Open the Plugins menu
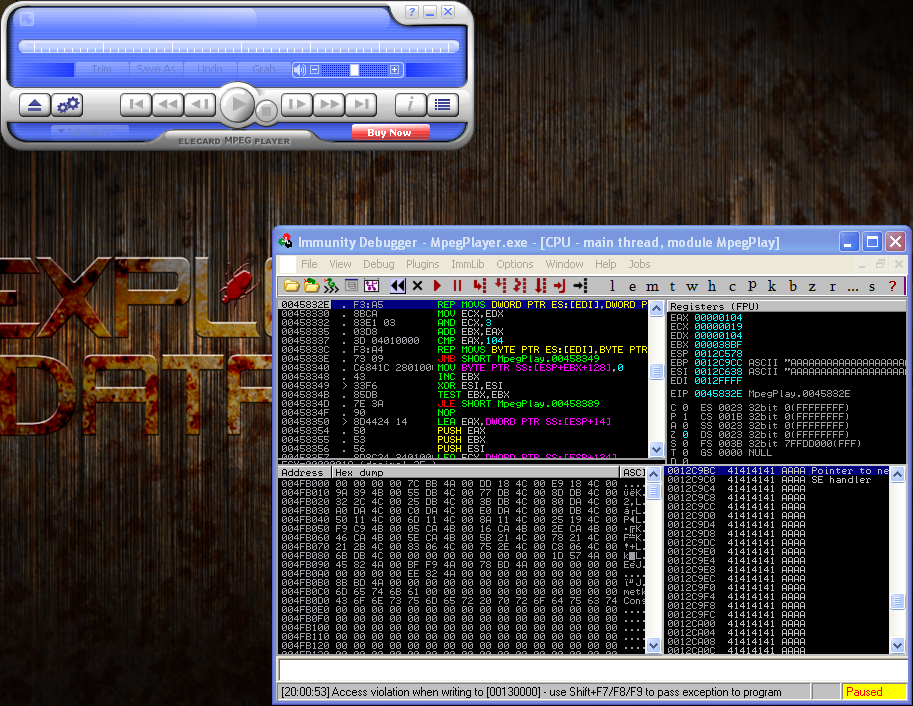This screenshot has width=913, height=706. [x=423, y=264]
